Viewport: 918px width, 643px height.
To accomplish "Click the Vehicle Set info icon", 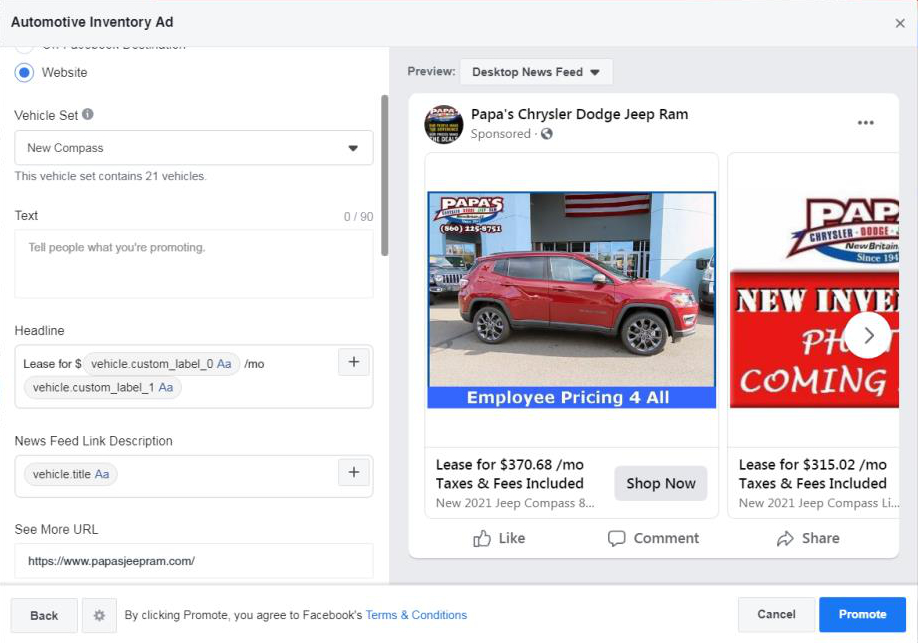I will [x=88, y=114].
